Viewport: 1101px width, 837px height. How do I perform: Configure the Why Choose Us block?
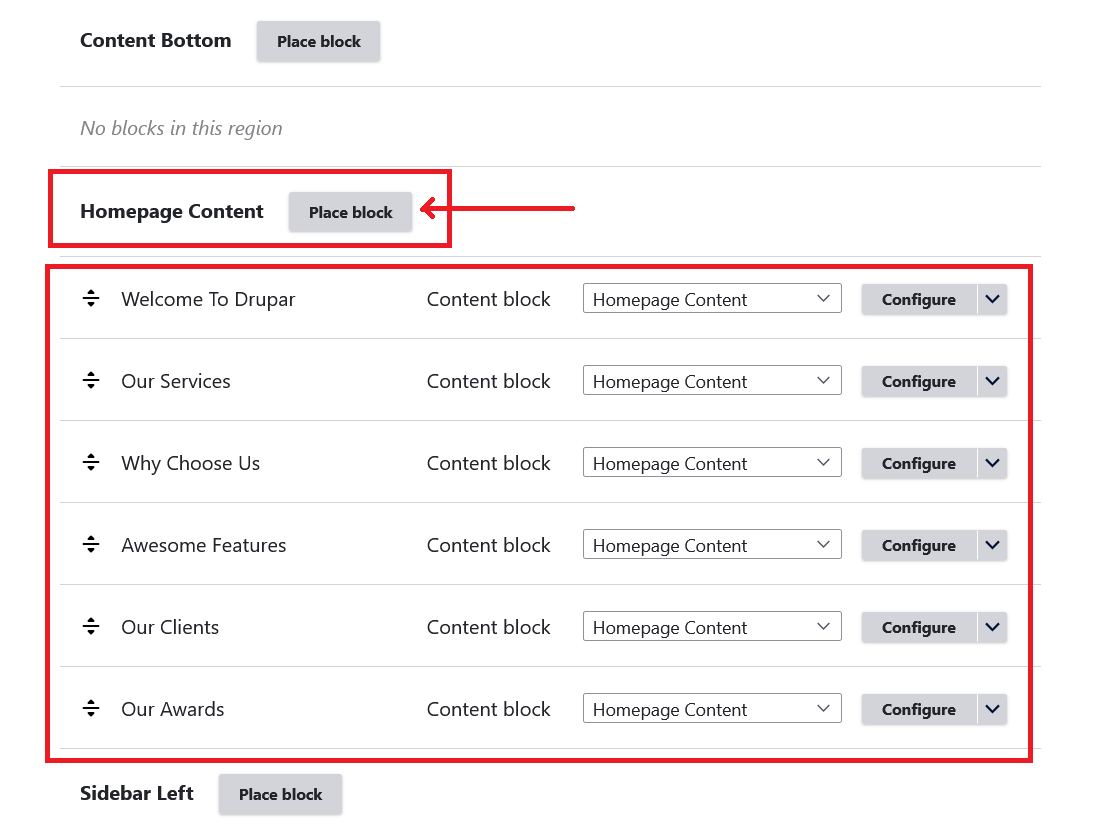click(x=917, y=462)
